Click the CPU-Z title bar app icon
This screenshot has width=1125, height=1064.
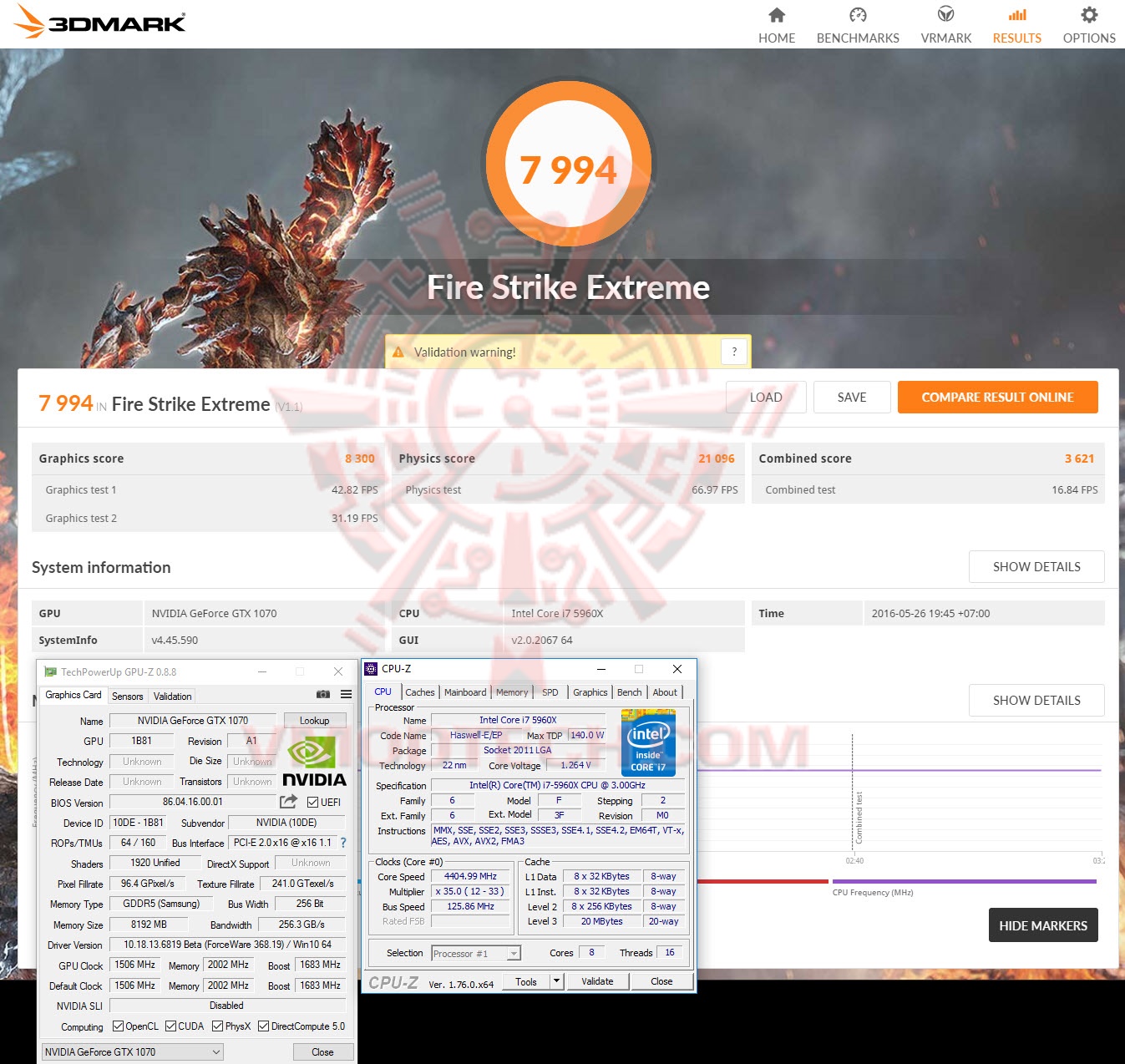pyautogui.click(x=371, y=669)
